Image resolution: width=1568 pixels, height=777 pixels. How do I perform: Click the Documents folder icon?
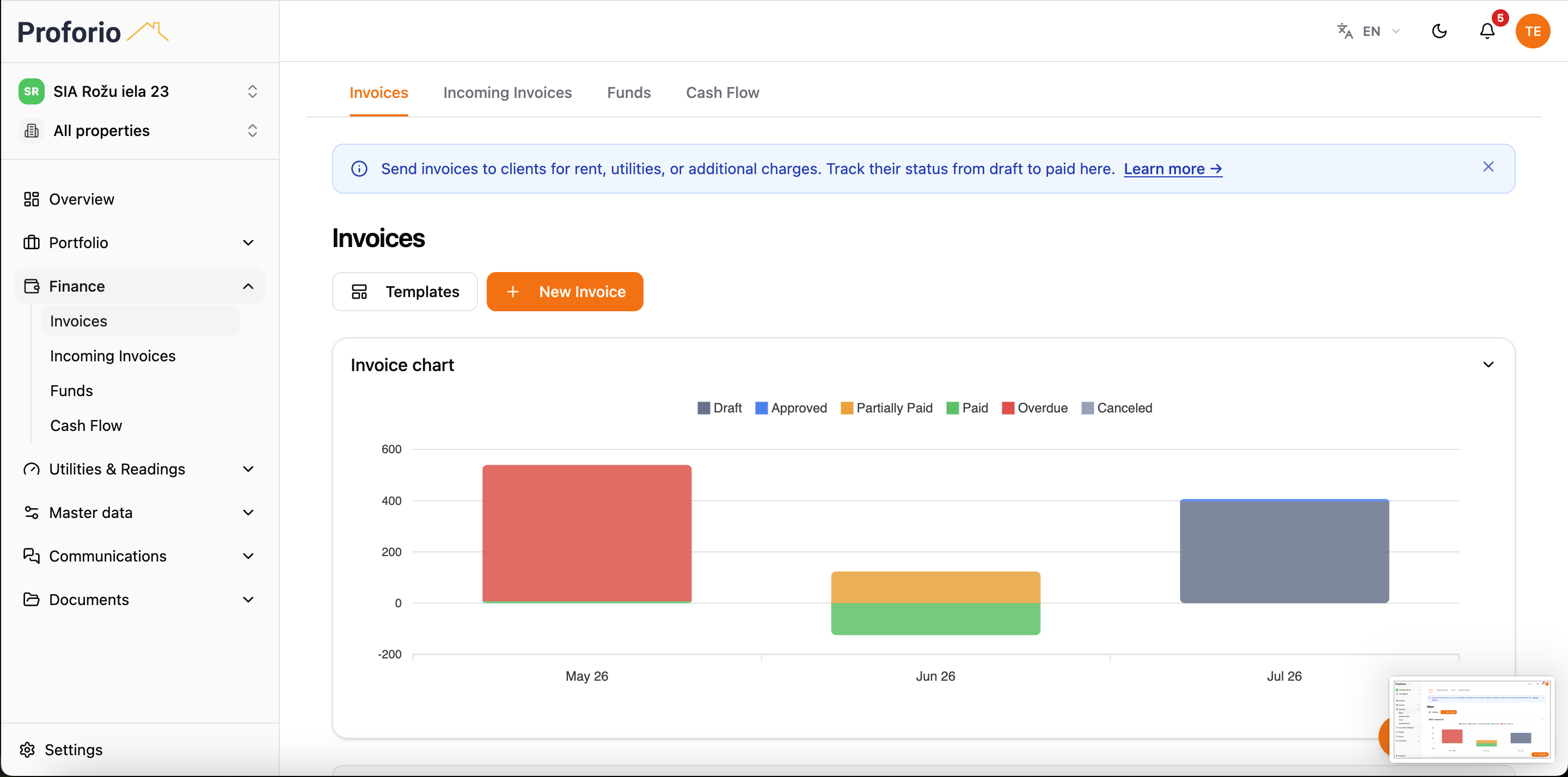point(31,599)
